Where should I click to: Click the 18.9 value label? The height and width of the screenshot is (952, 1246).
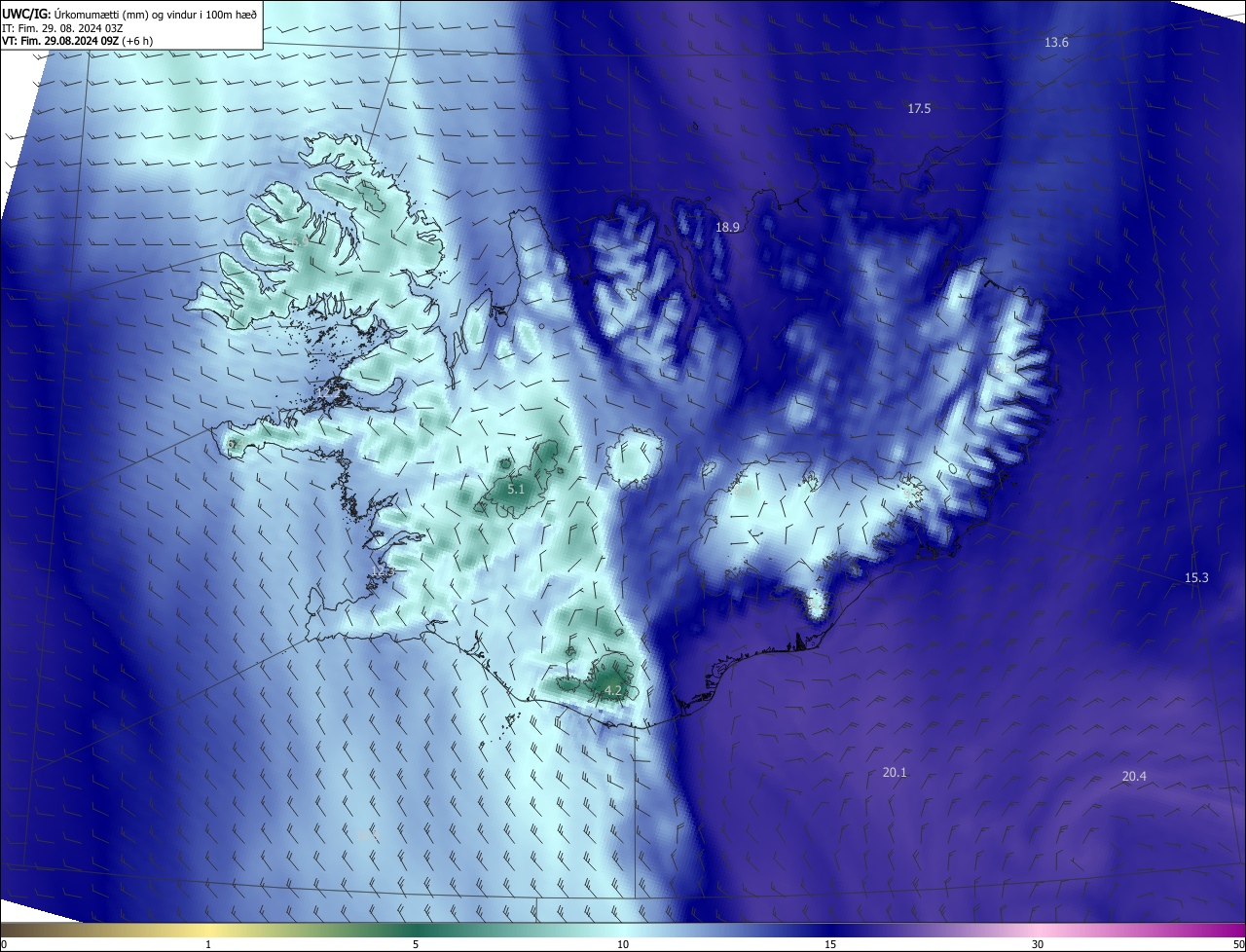click(x=728, y=227)
